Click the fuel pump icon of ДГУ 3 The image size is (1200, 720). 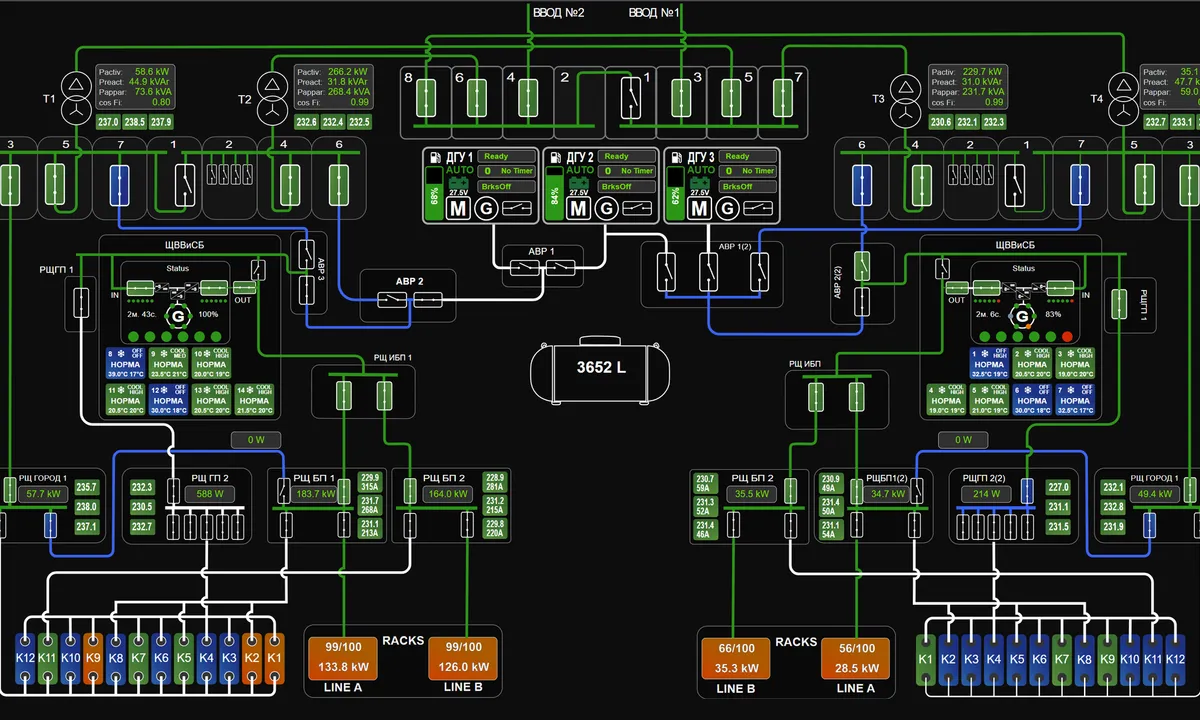coord(677,157)
